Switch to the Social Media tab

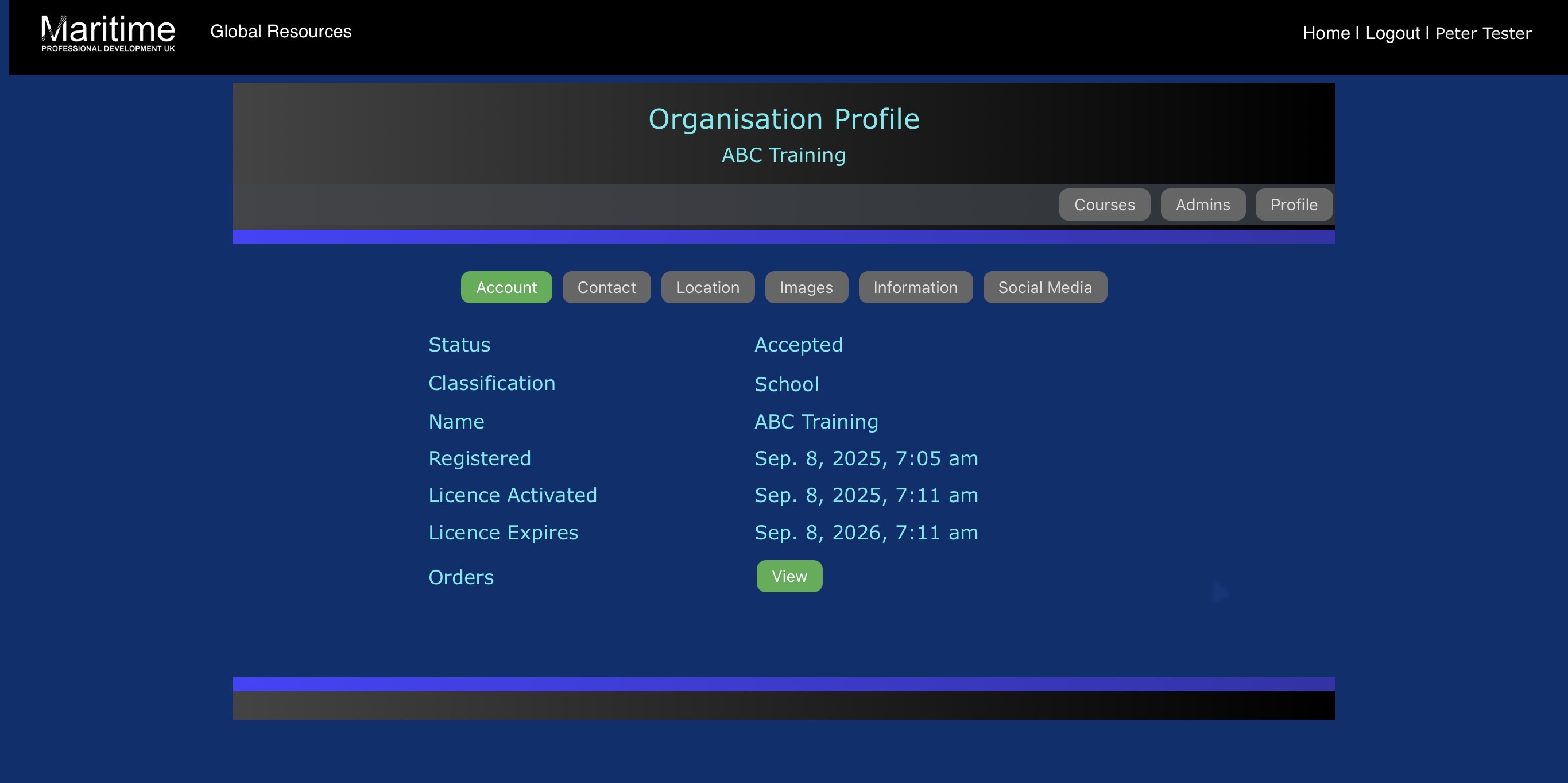tap(1044, 287)
